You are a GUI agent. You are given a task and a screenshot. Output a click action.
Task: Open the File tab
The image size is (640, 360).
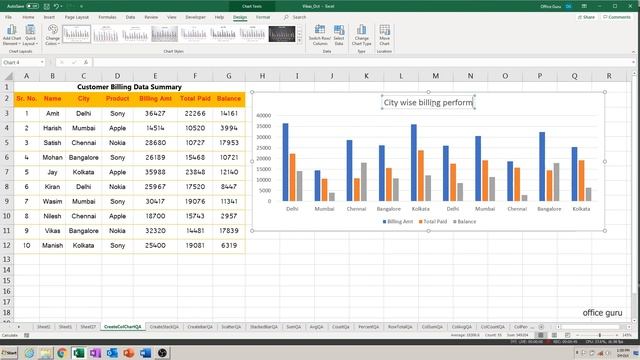pyautogui.click(x=9, y=17)
